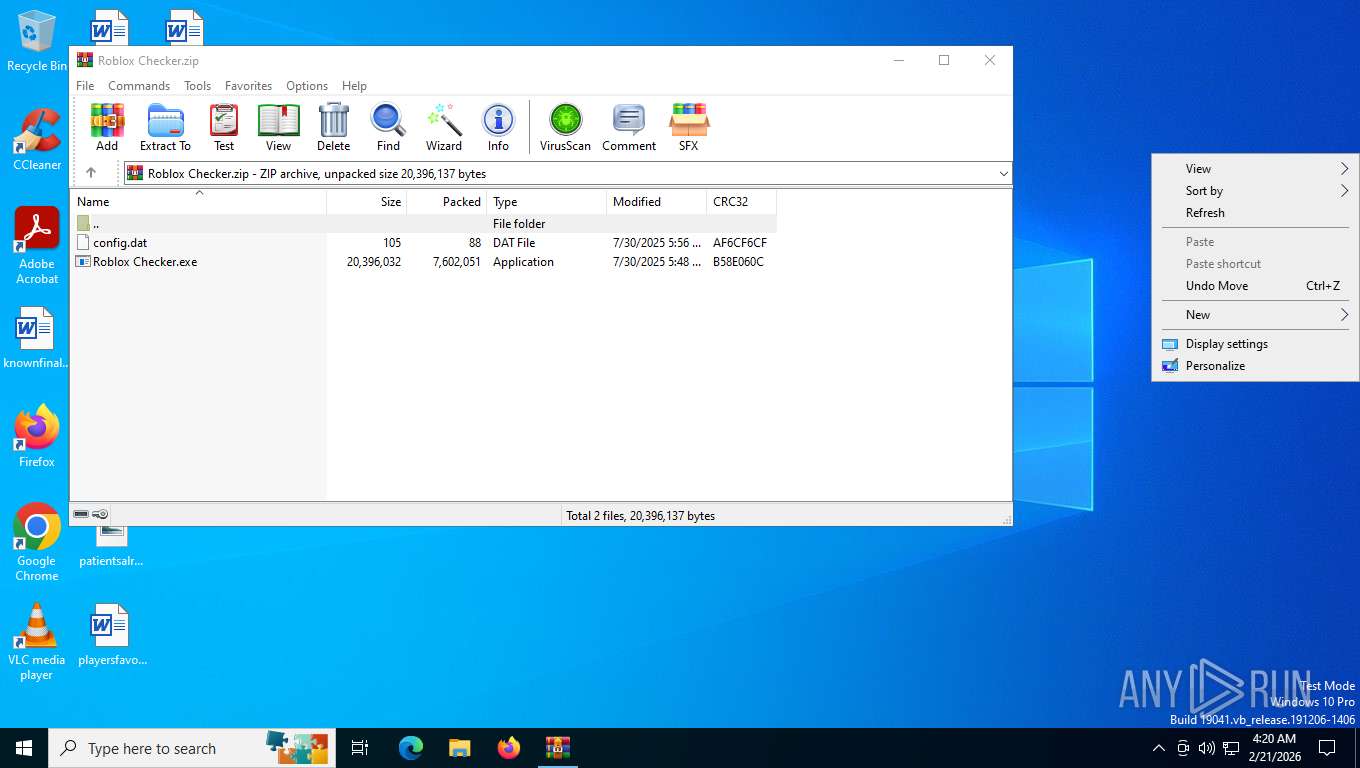
Task: Open the Commands menu
Action: [x=139, y=86]
